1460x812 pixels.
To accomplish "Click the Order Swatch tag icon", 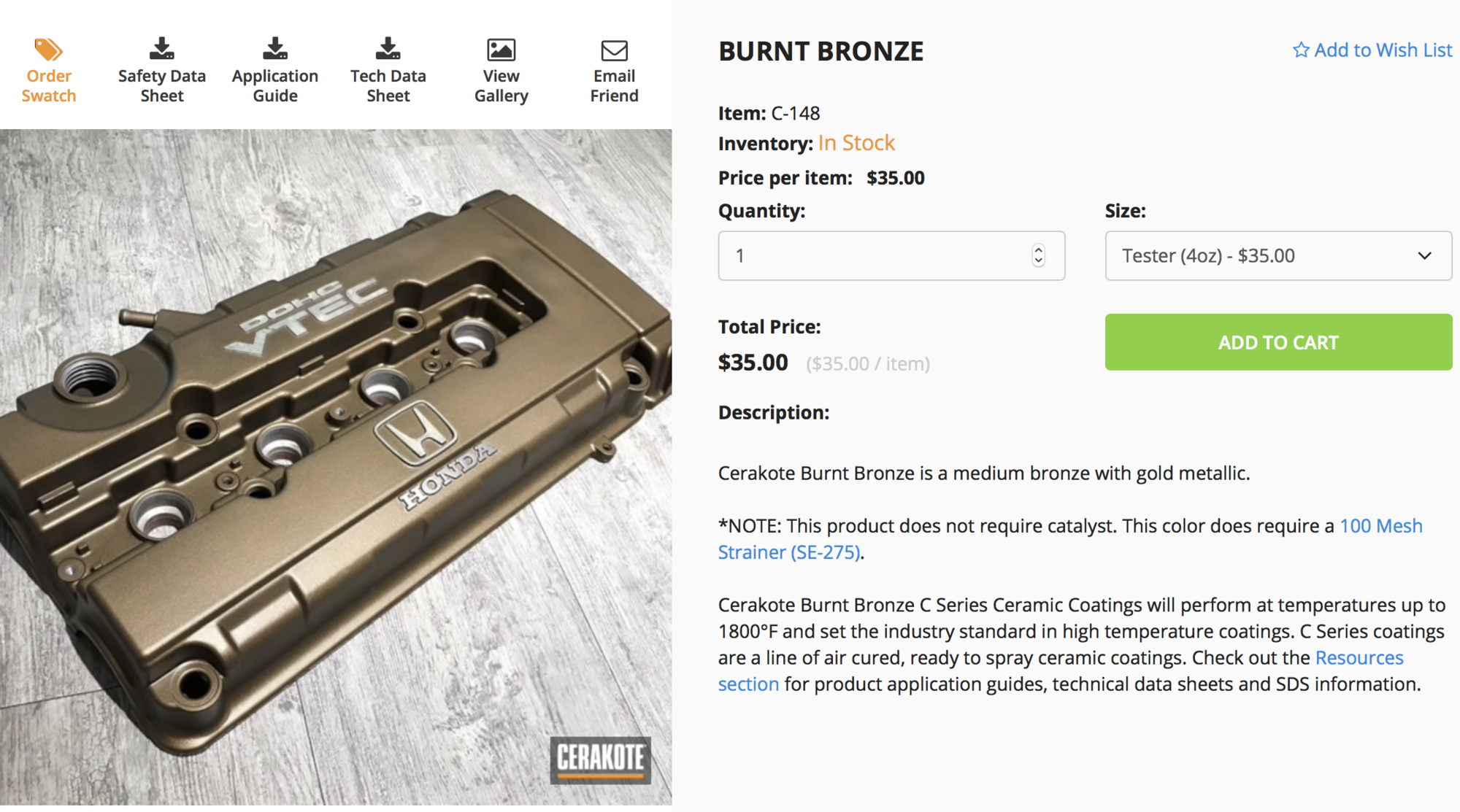I will (x=48, y=50).
